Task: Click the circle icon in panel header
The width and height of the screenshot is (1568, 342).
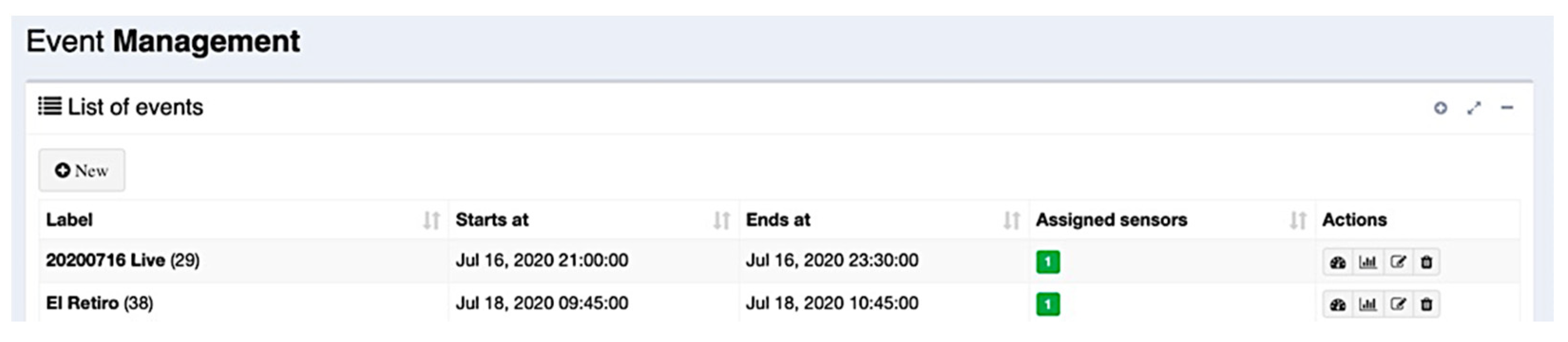Action: point(1440,108)
